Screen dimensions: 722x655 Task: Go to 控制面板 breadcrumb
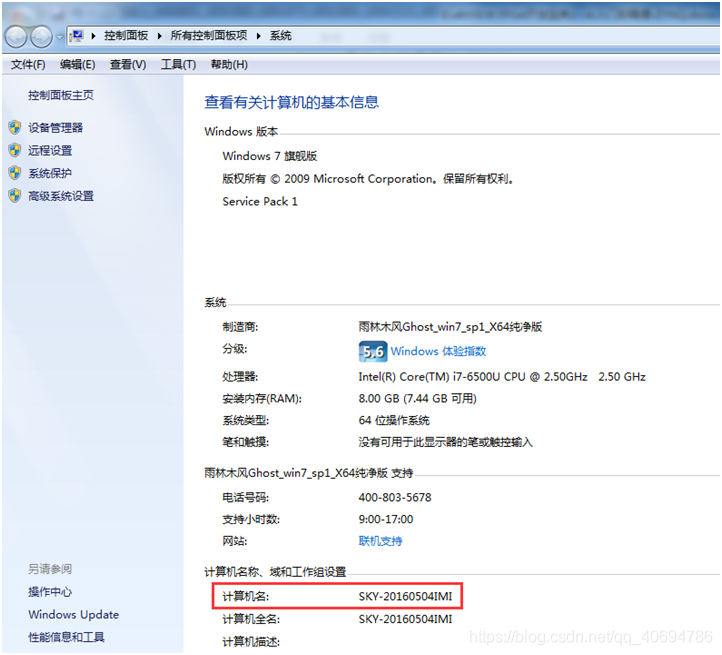[x=126, y=35]
